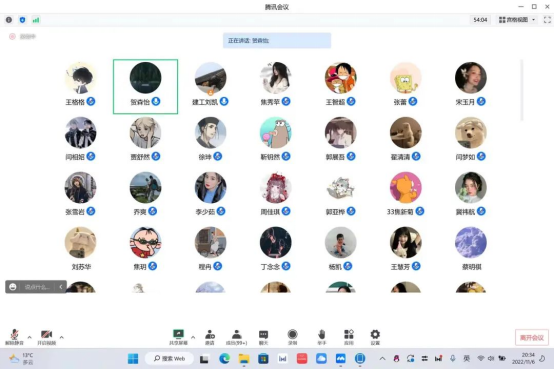Open the chat panel icon
Image resolution: width=554 pixels, height=370 pixels.
point(264,337)
